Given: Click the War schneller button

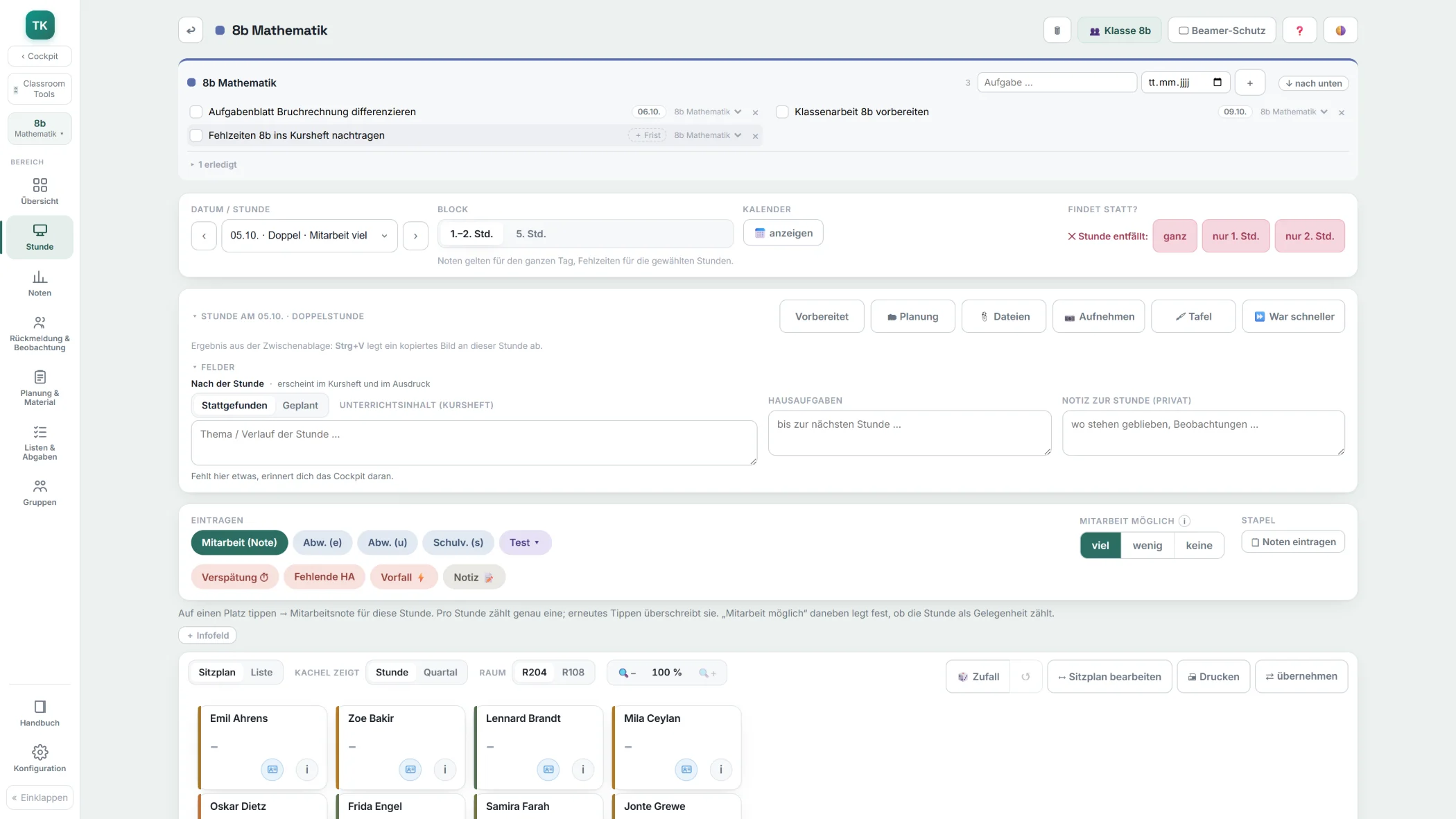Looking at the screenshot, I should click(1294, 316).
